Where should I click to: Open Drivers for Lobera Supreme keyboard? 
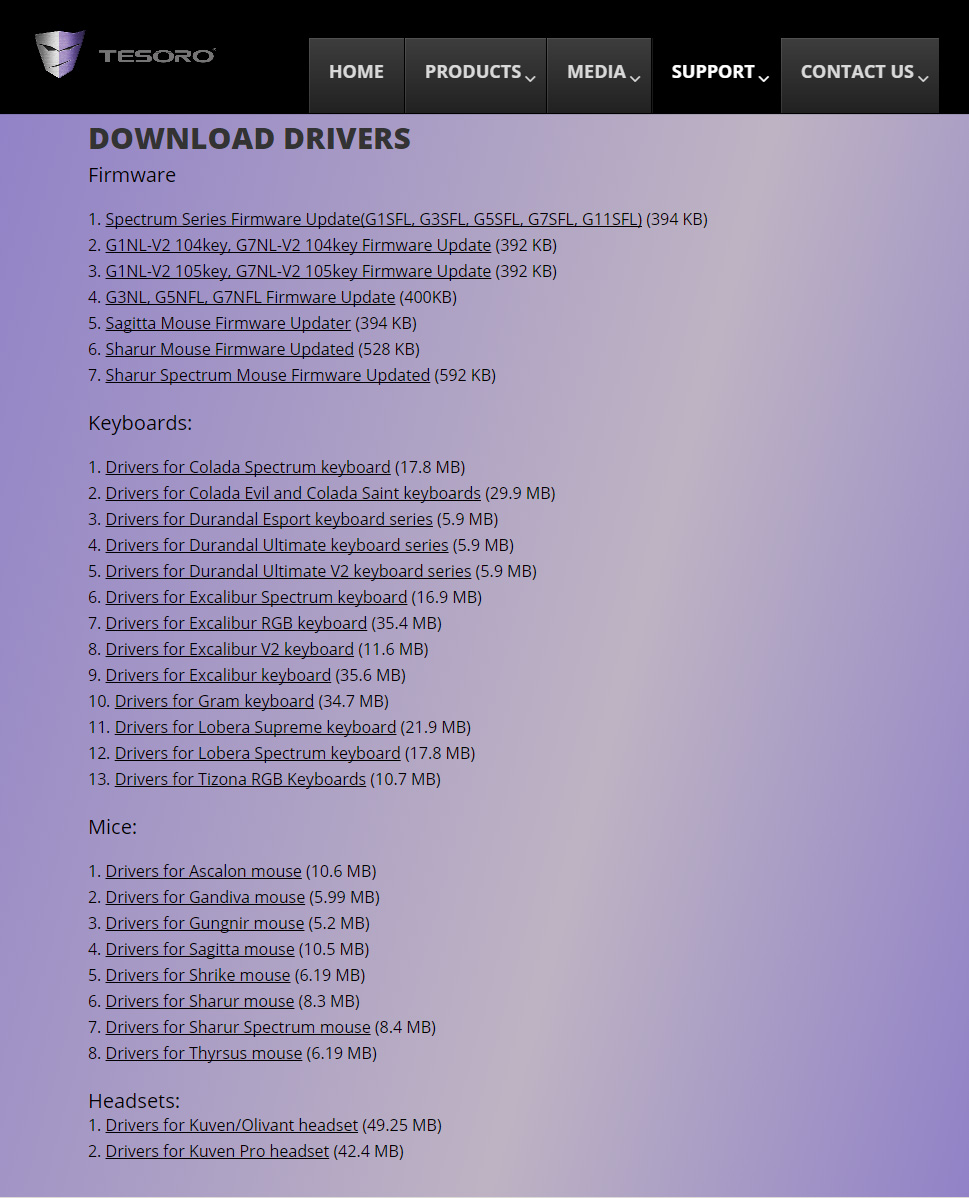click(x=255, y=727)
